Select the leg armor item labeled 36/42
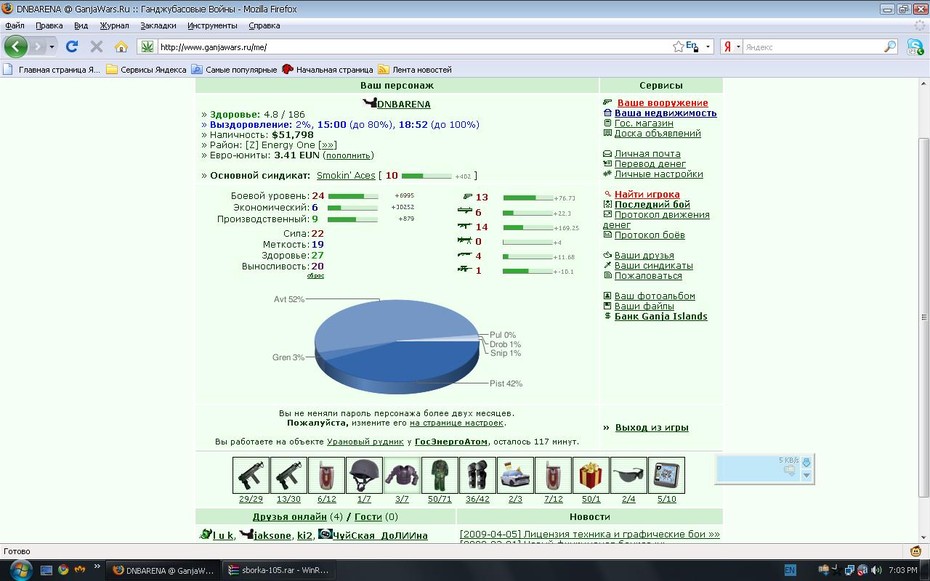The height and width of the screenshot is (581, 930). [x=477, y=475]
